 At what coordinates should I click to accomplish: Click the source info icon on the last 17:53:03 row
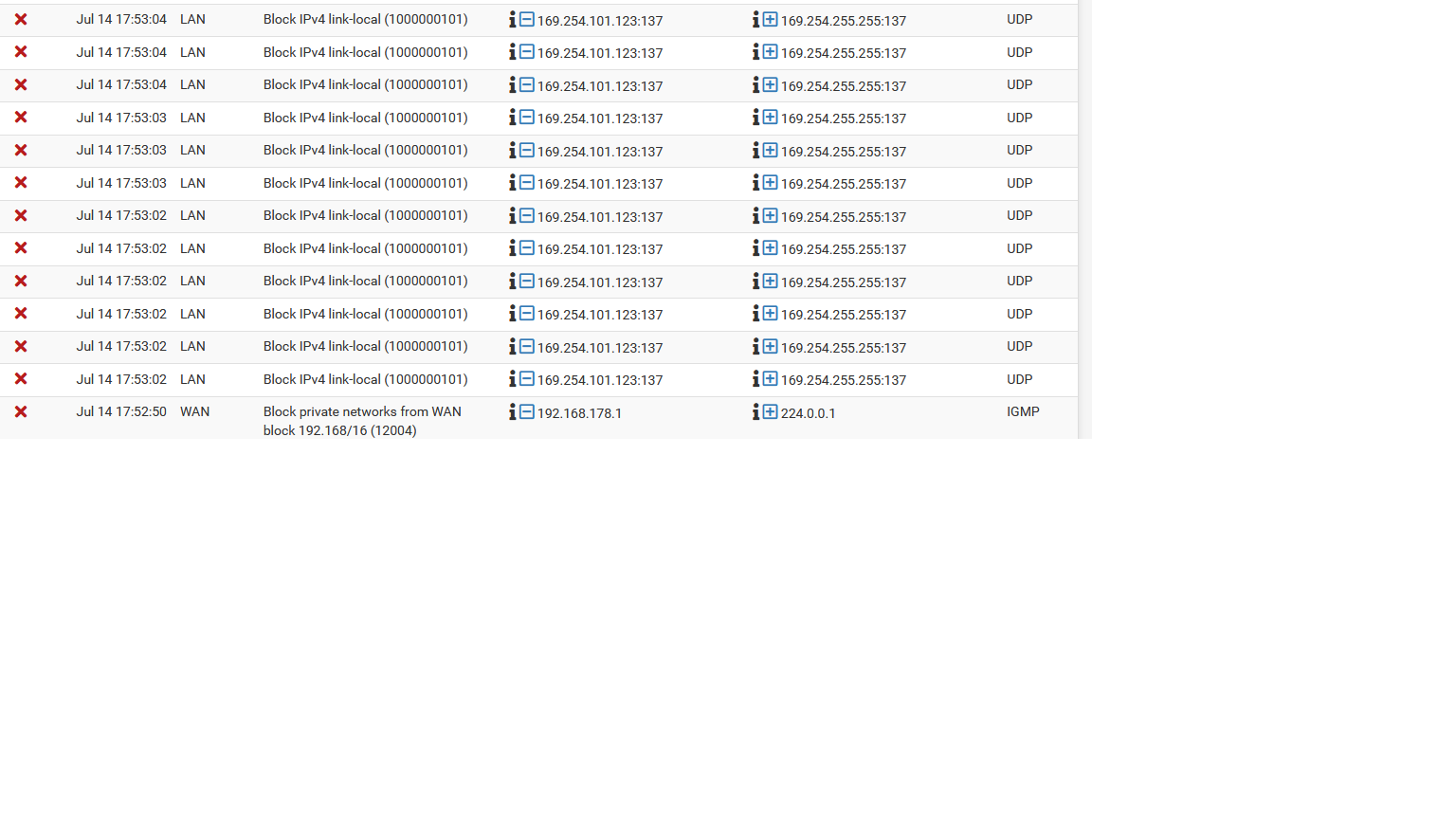coord(513,183)
